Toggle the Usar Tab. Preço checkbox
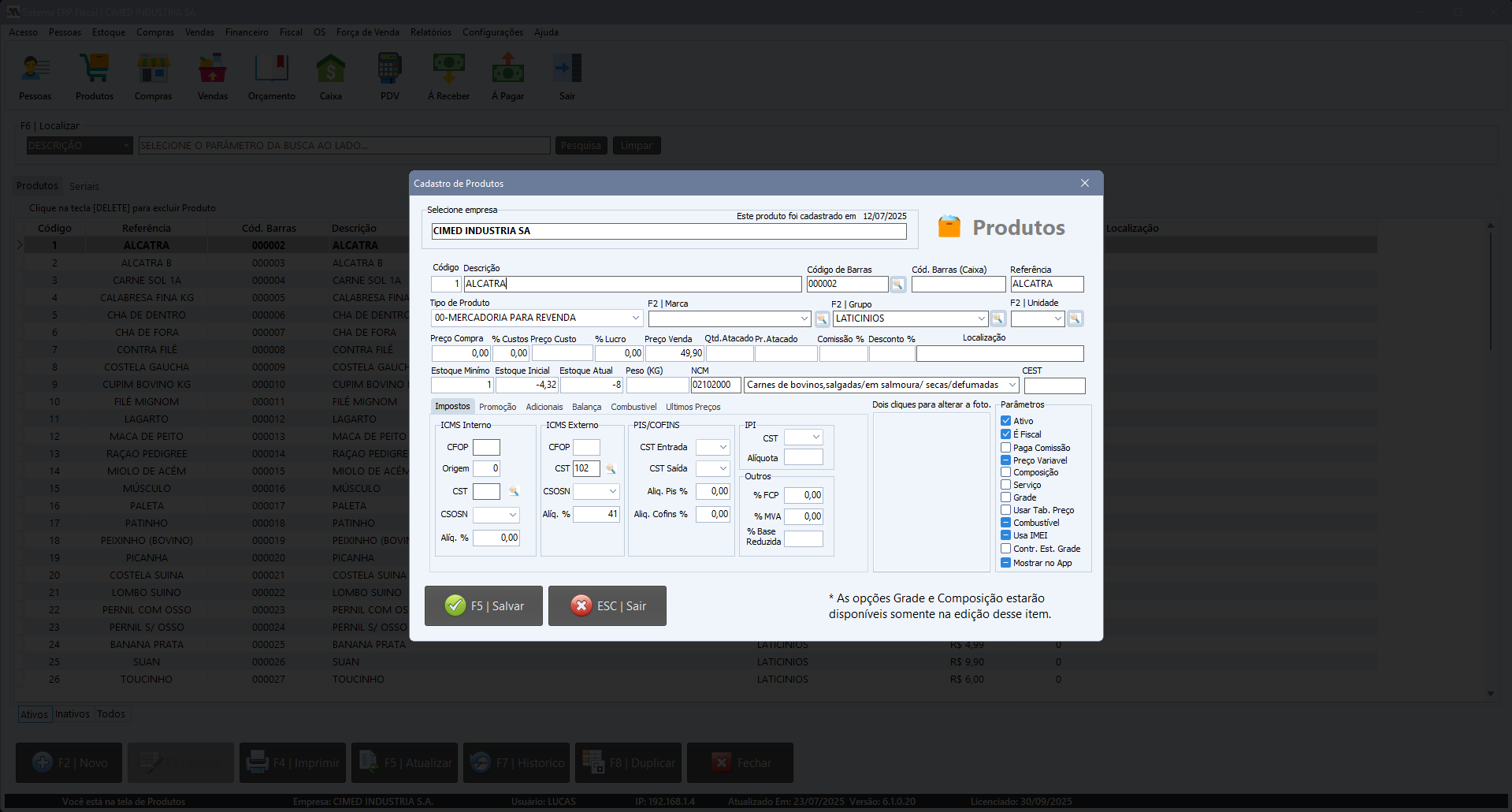 pyautogui.click(x=1006, y=510)
